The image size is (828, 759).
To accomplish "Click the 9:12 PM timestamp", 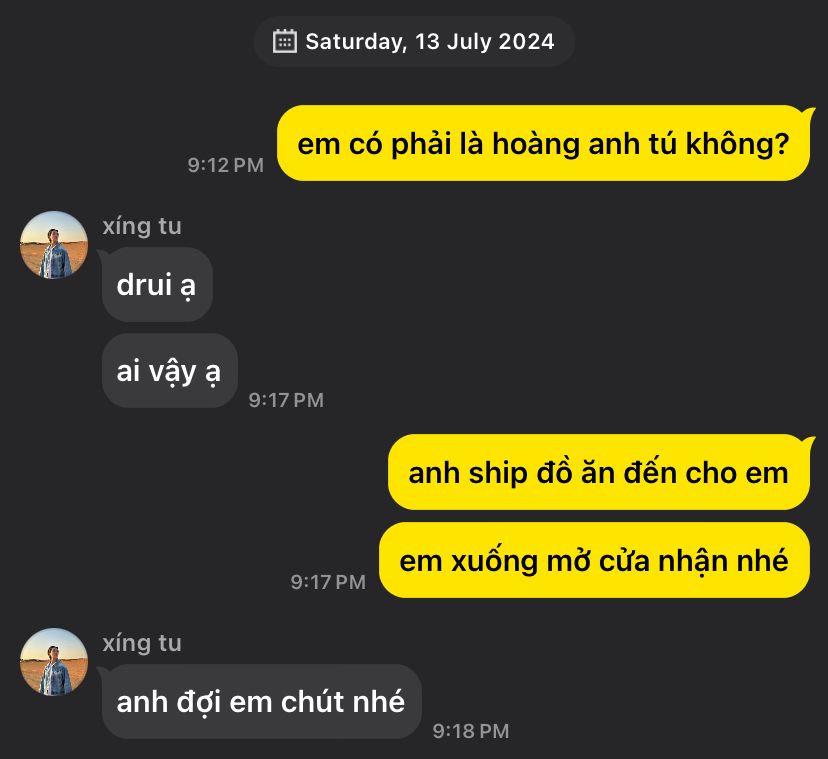I will click(x=225, y=165).
